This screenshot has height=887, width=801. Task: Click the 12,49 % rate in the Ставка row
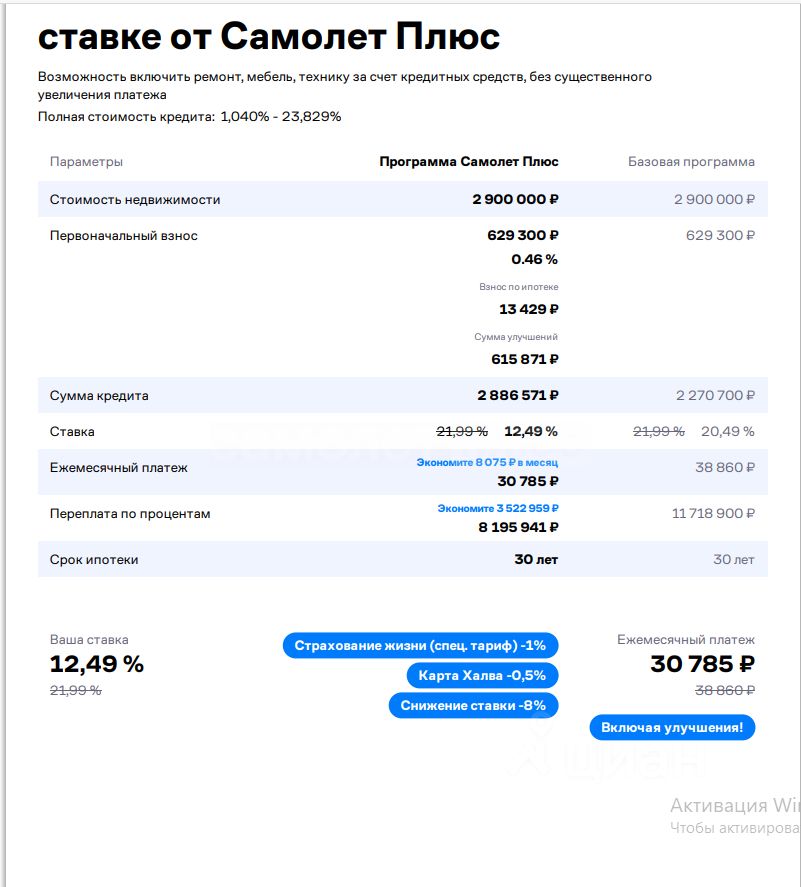pyautogui.click(x=531, y=431)
